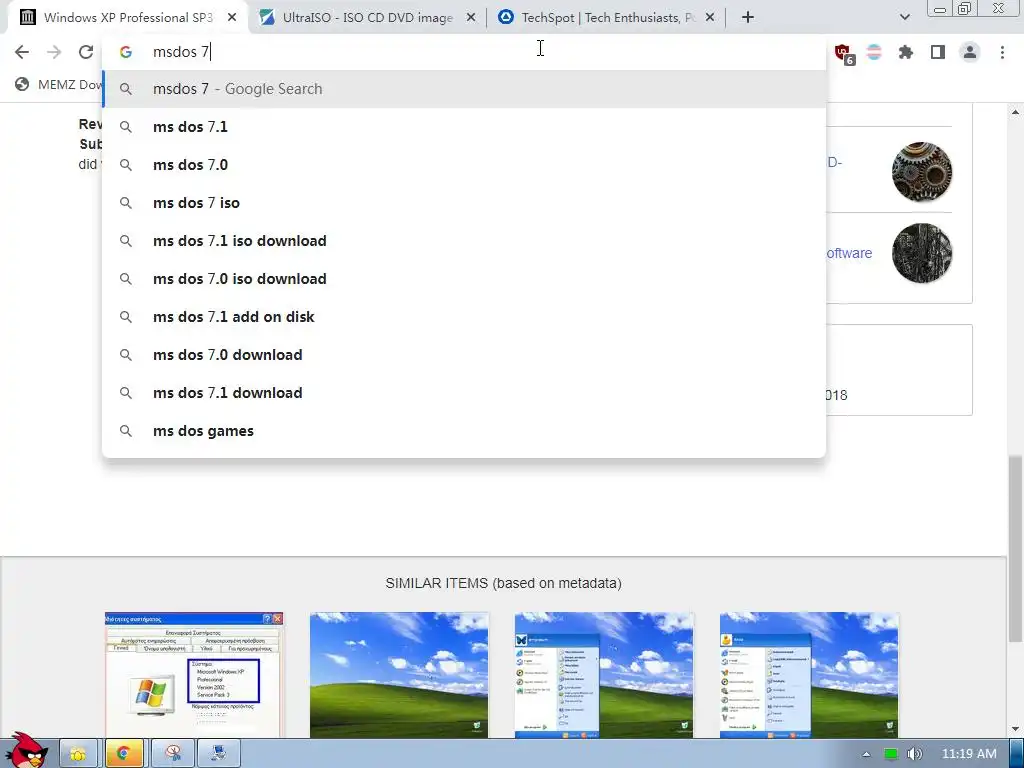Viewport: 1024px width, 768px height.
Task: Open the volume speaker tray icon
Action: click(x=915, y=754)
